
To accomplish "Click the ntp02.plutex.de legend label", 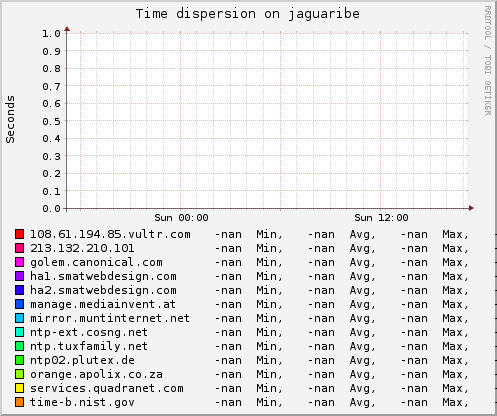I will (x=82, y=360).
